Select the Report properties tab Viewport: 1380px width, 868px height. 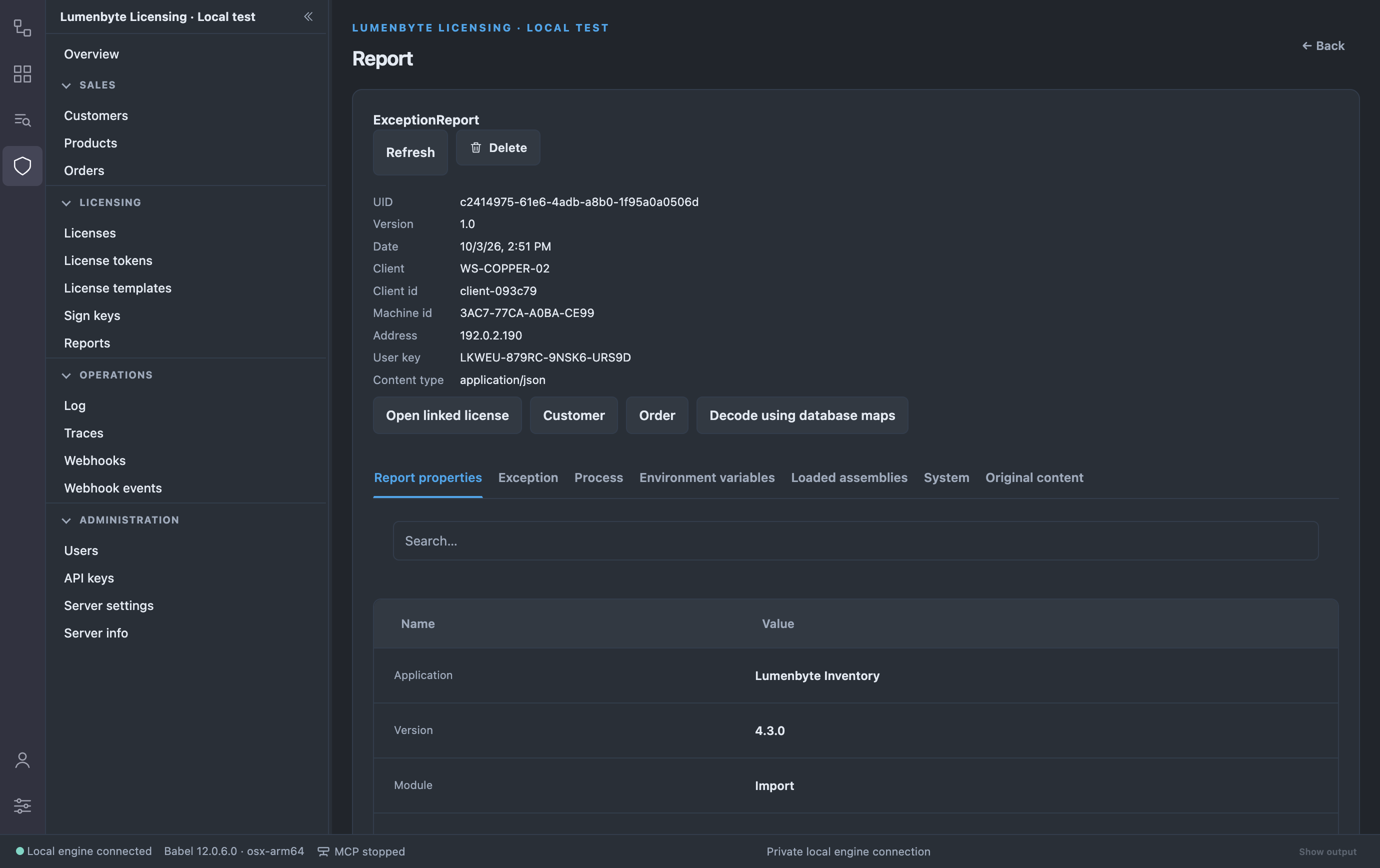click(427, 478)
